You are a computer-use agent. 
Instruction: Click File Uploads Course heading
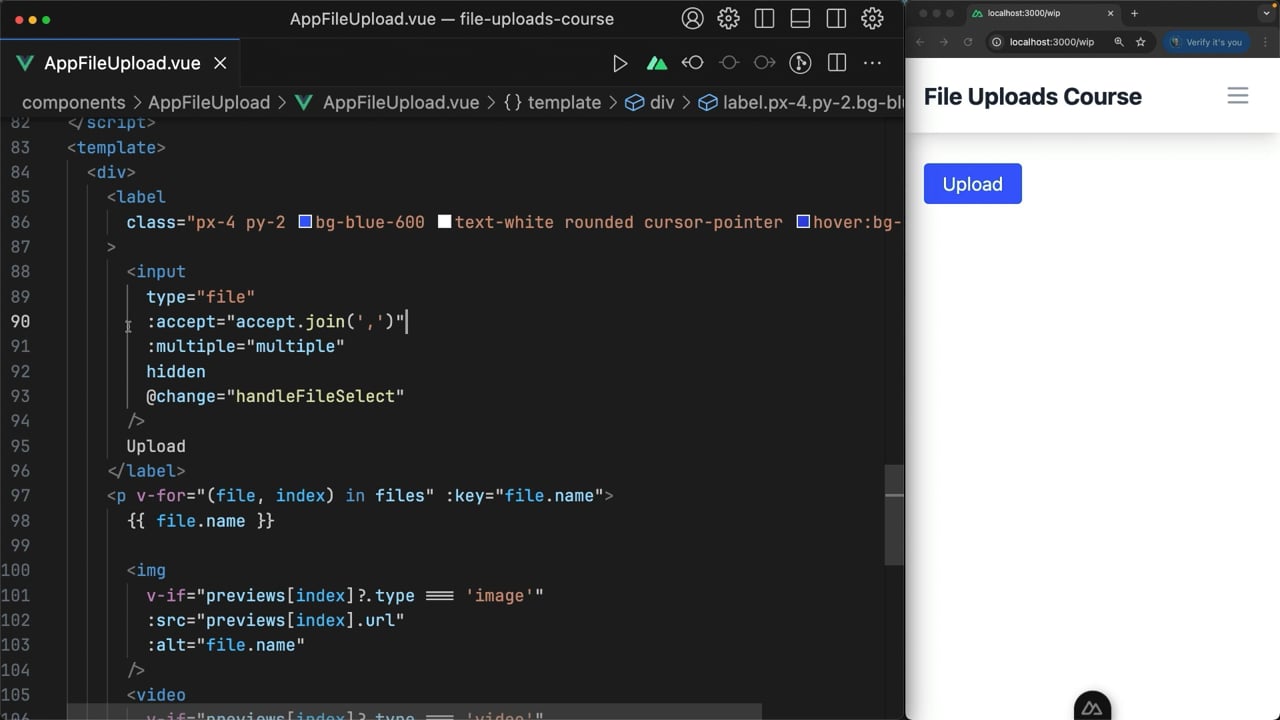[1033, 96]
